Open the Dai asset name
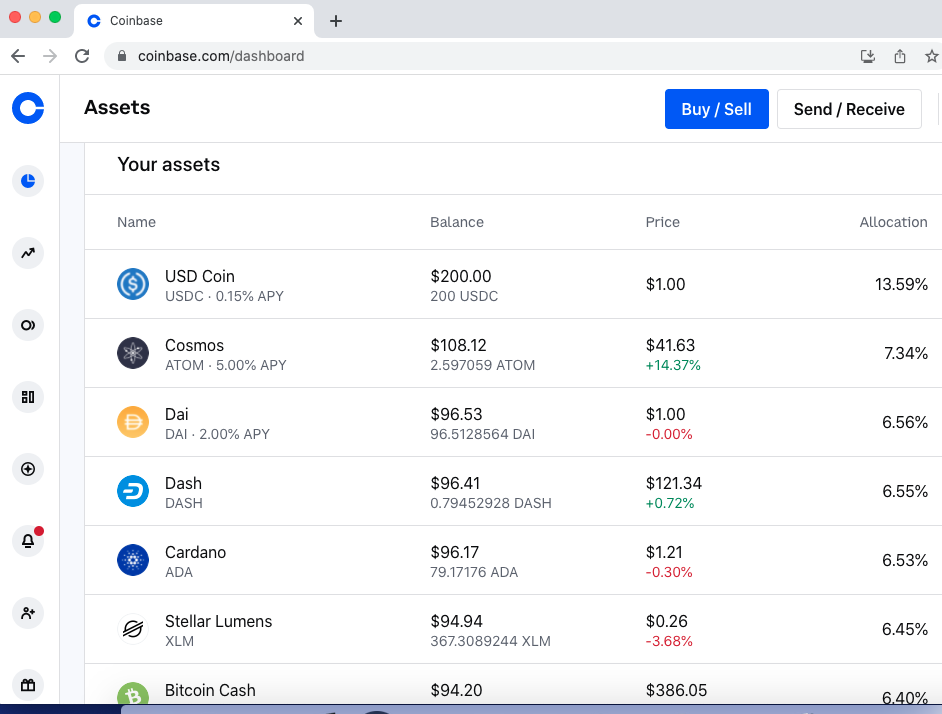The image size is (942, 714). point(177,415)
